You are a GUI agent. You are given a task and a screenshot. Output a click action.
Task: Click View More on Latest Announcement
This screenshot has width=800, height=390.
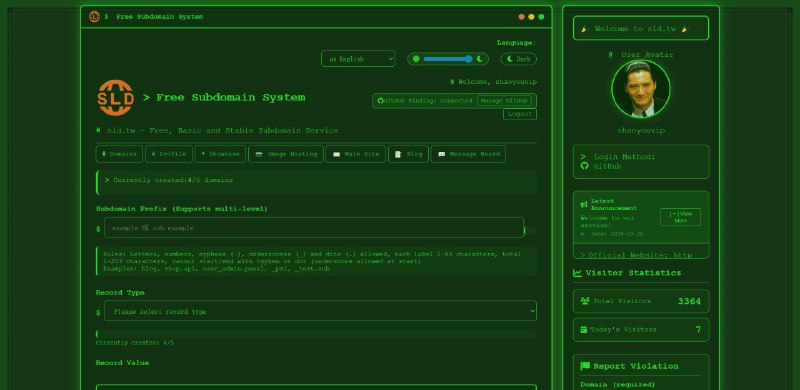coord(680,217)
